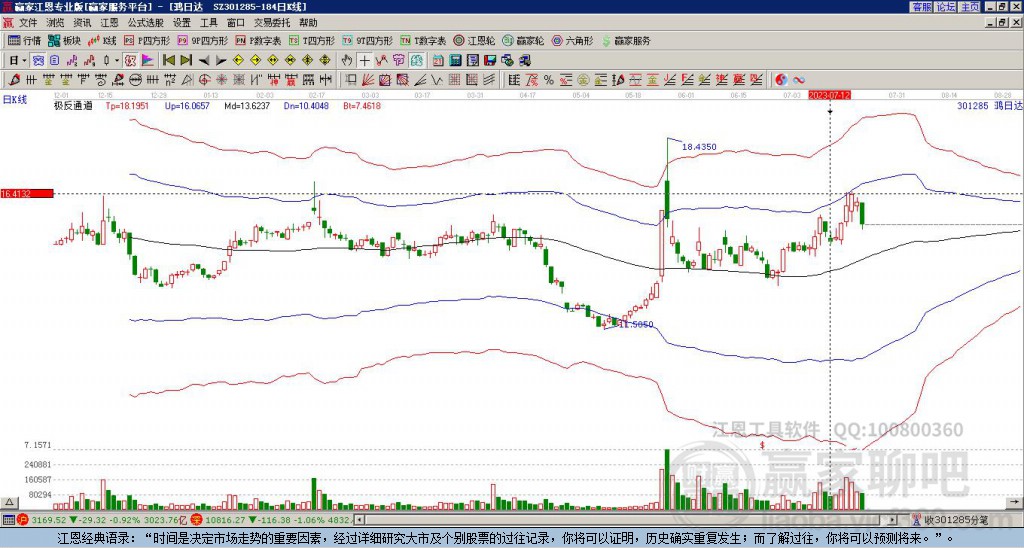Click the up triangle button beside volume
The width and height of the screenshot is (1024, 548).
9,502
